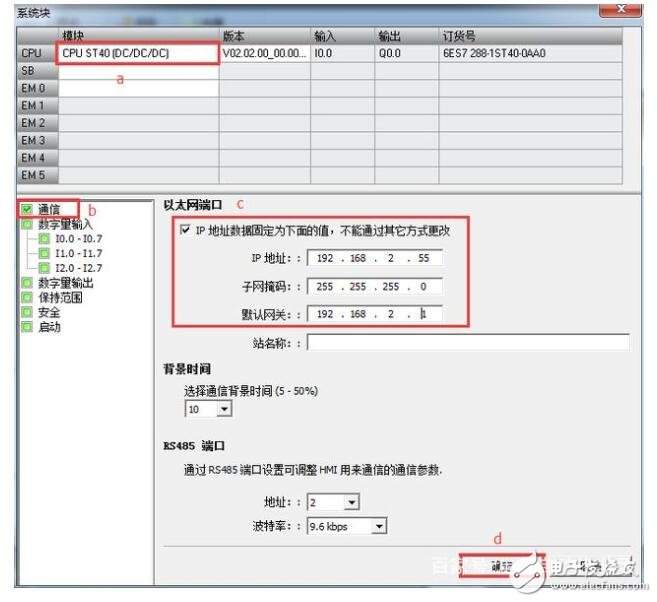Select the EM 4 row header

pyautogui.click(x=37, y=158)
